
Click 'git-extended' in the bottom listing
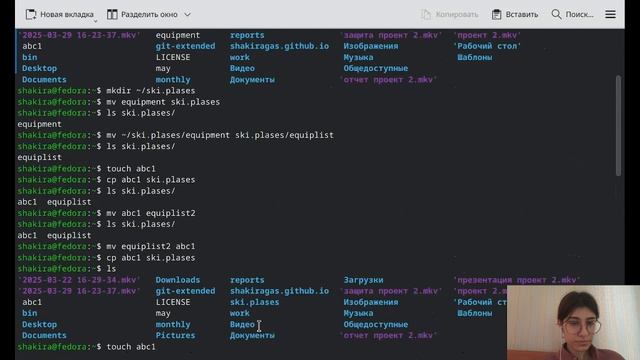click(x=185, y=291)
